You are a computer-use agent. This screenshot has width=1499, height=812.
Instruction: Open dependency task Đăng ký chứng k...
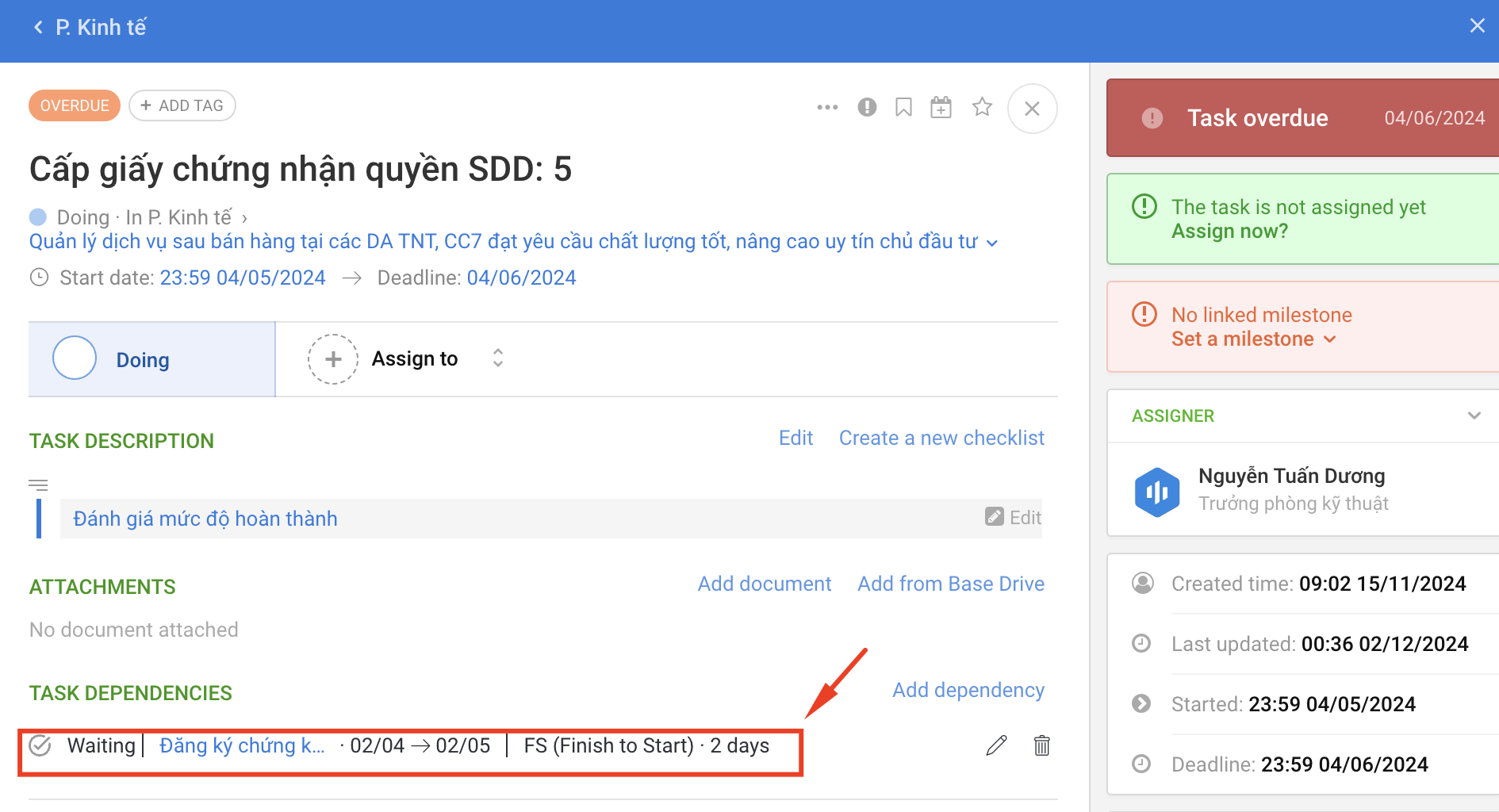(242, 745)
